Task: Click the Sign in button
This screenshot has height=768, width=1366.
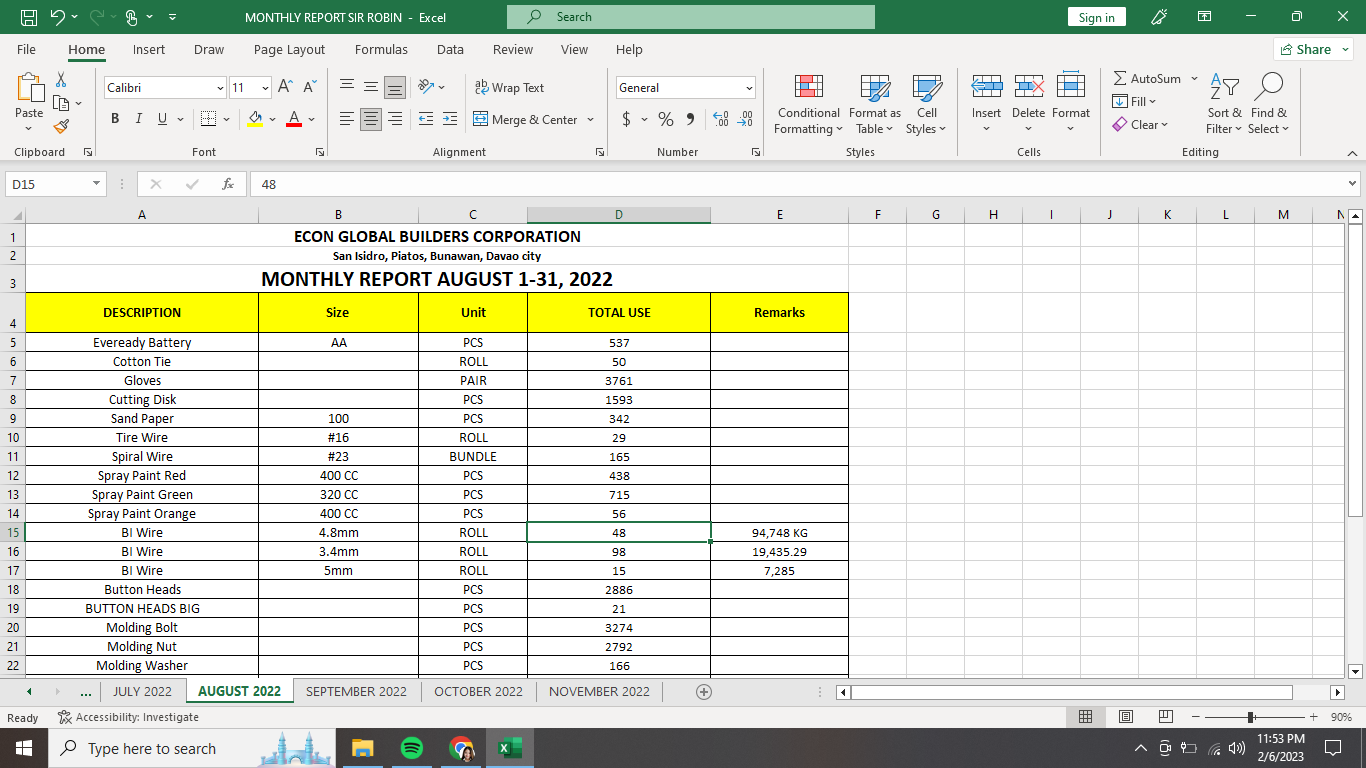Action: pos(1097,17)
